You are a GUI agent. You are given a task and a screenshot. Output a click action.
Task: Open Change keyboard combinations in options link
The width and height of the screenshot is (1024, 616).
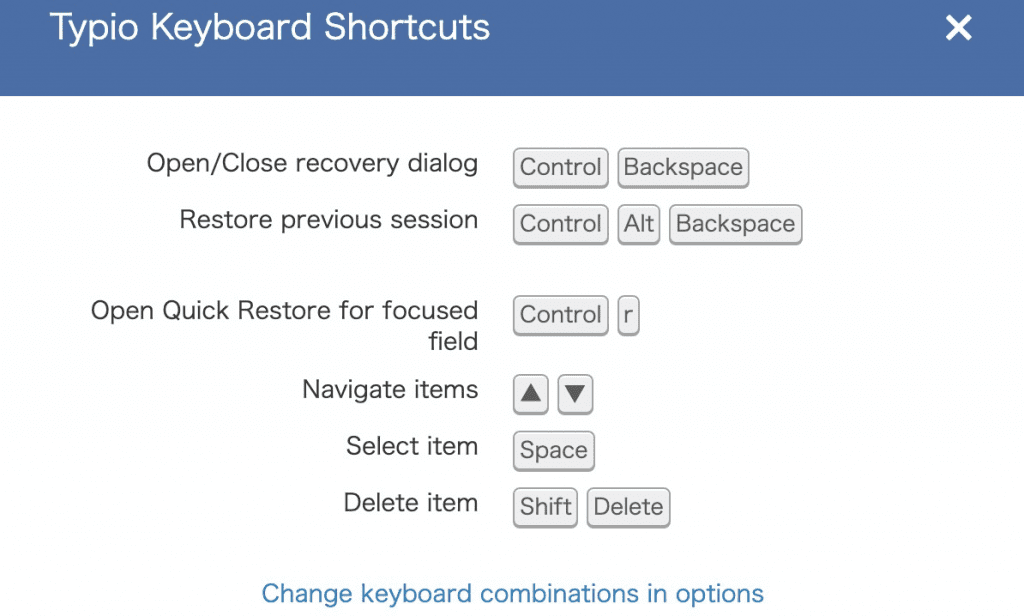coord(512,594)
